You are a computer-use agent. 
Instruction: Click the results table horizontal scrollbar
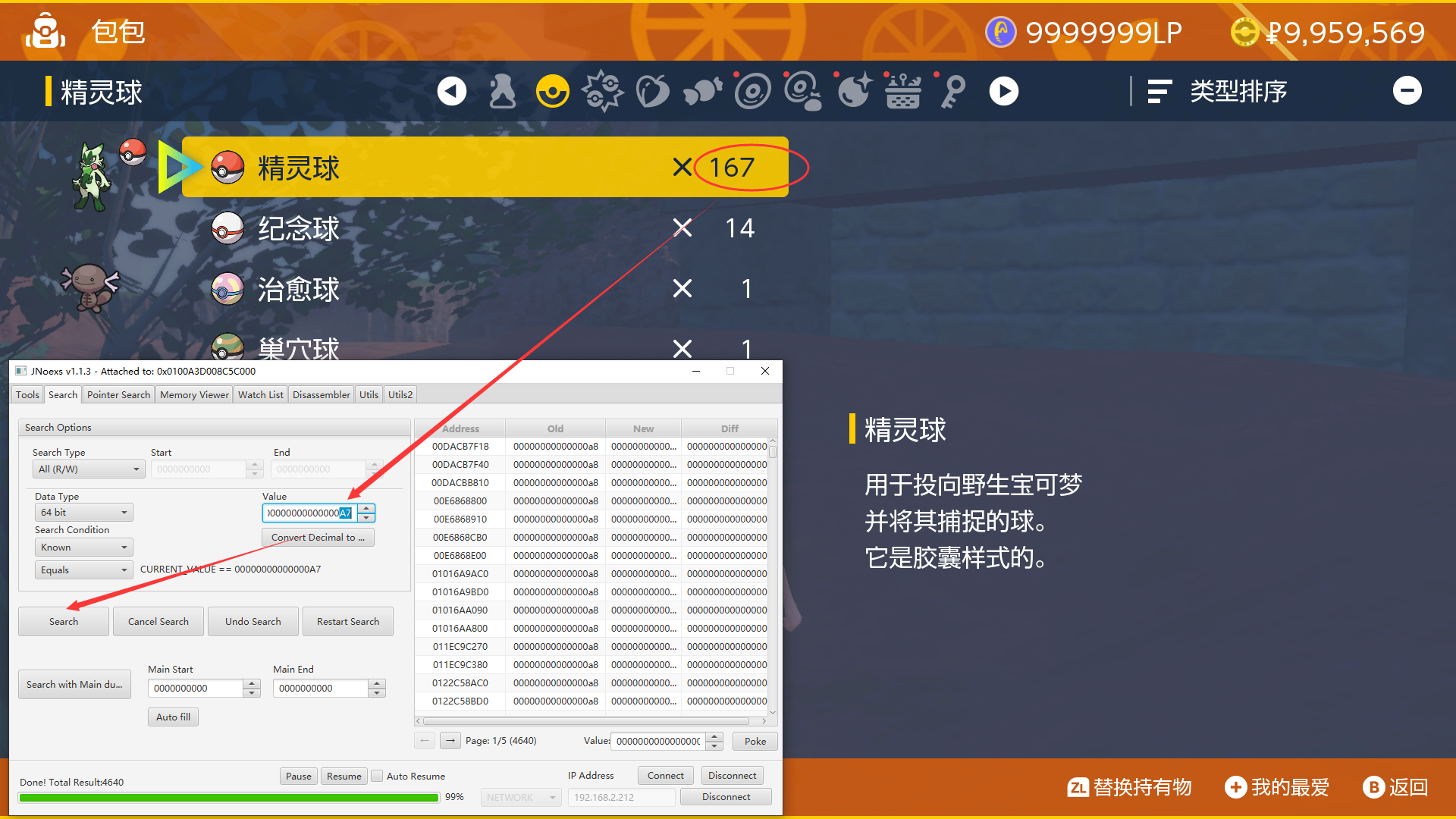591,721
